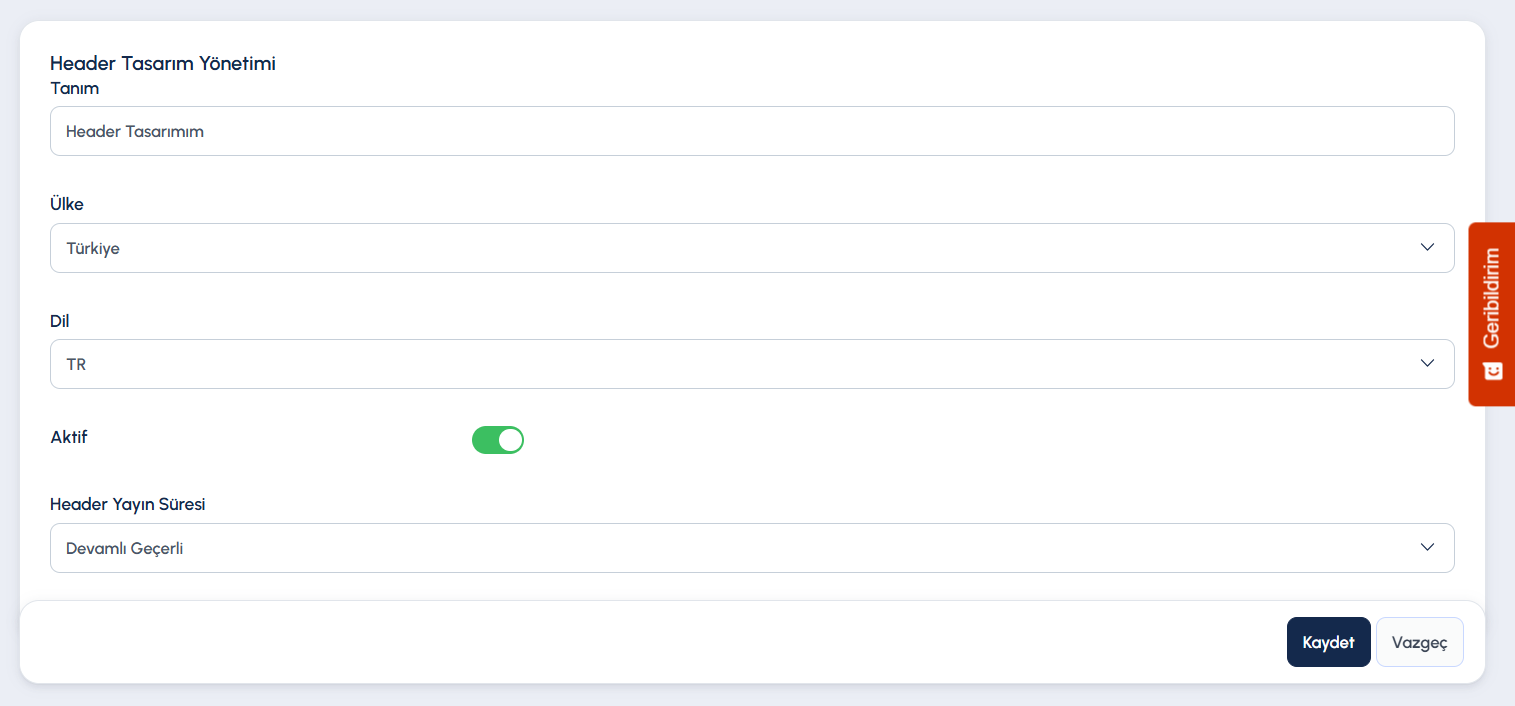
Task: Toggle the Aktif switch off
Action: point(498,440)
